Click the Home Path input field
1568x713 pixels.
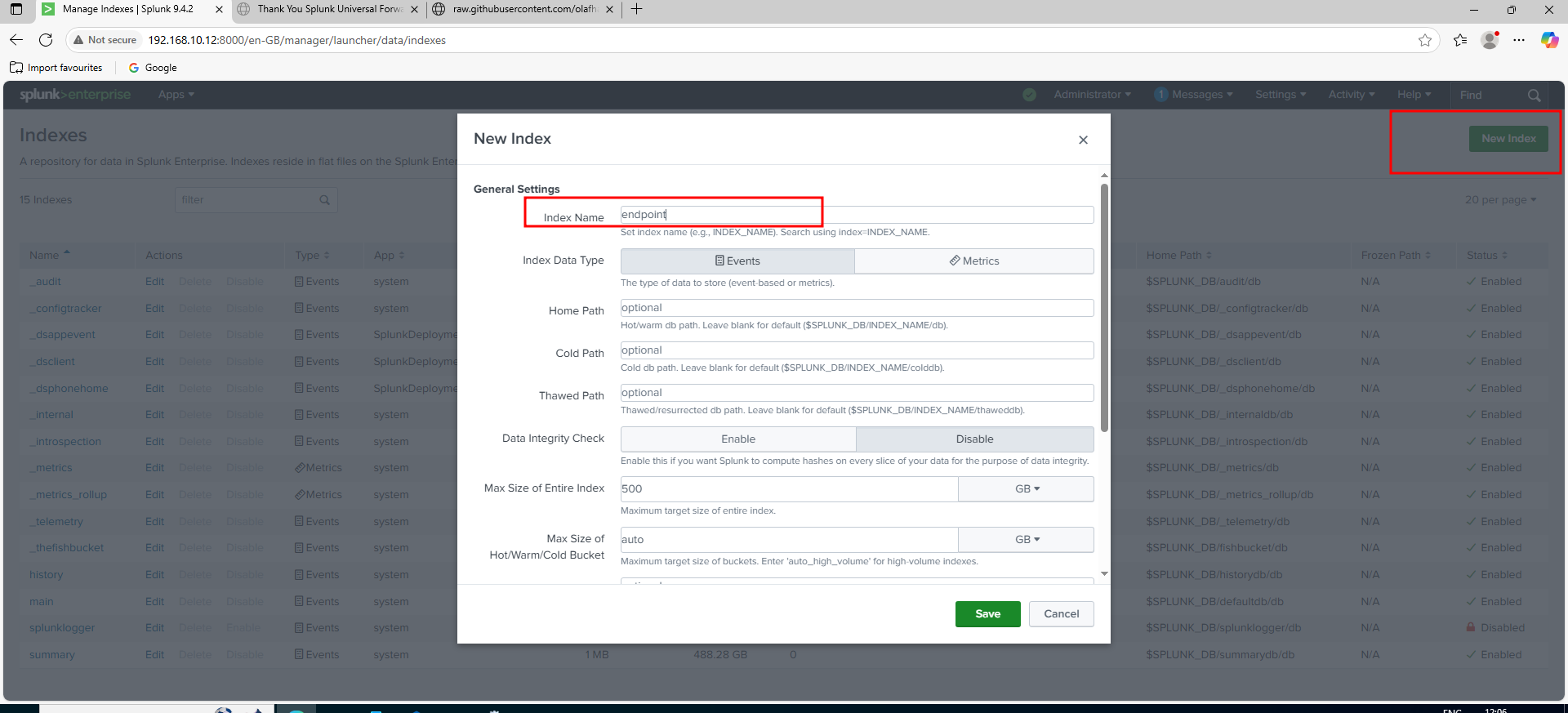[857, 308]
